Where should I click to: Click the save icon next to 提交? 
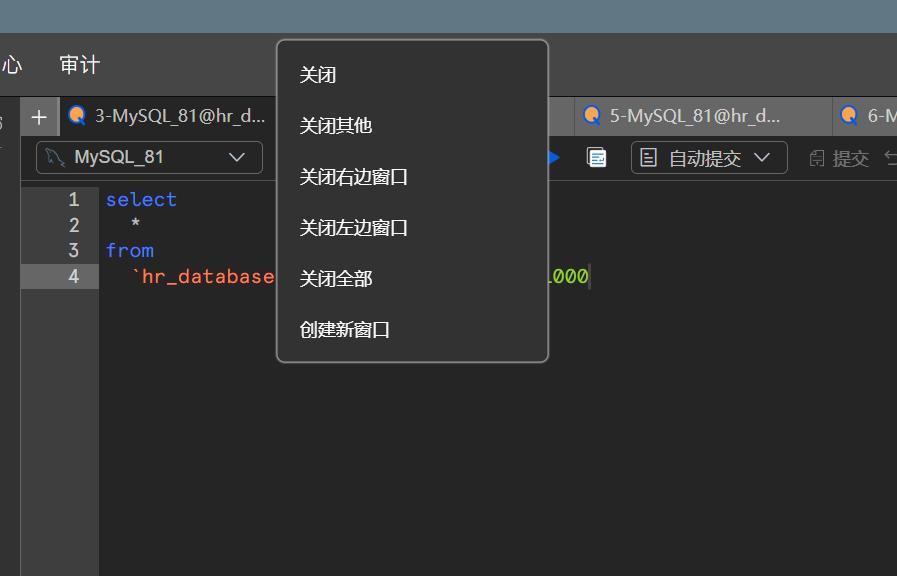[817, 158]
